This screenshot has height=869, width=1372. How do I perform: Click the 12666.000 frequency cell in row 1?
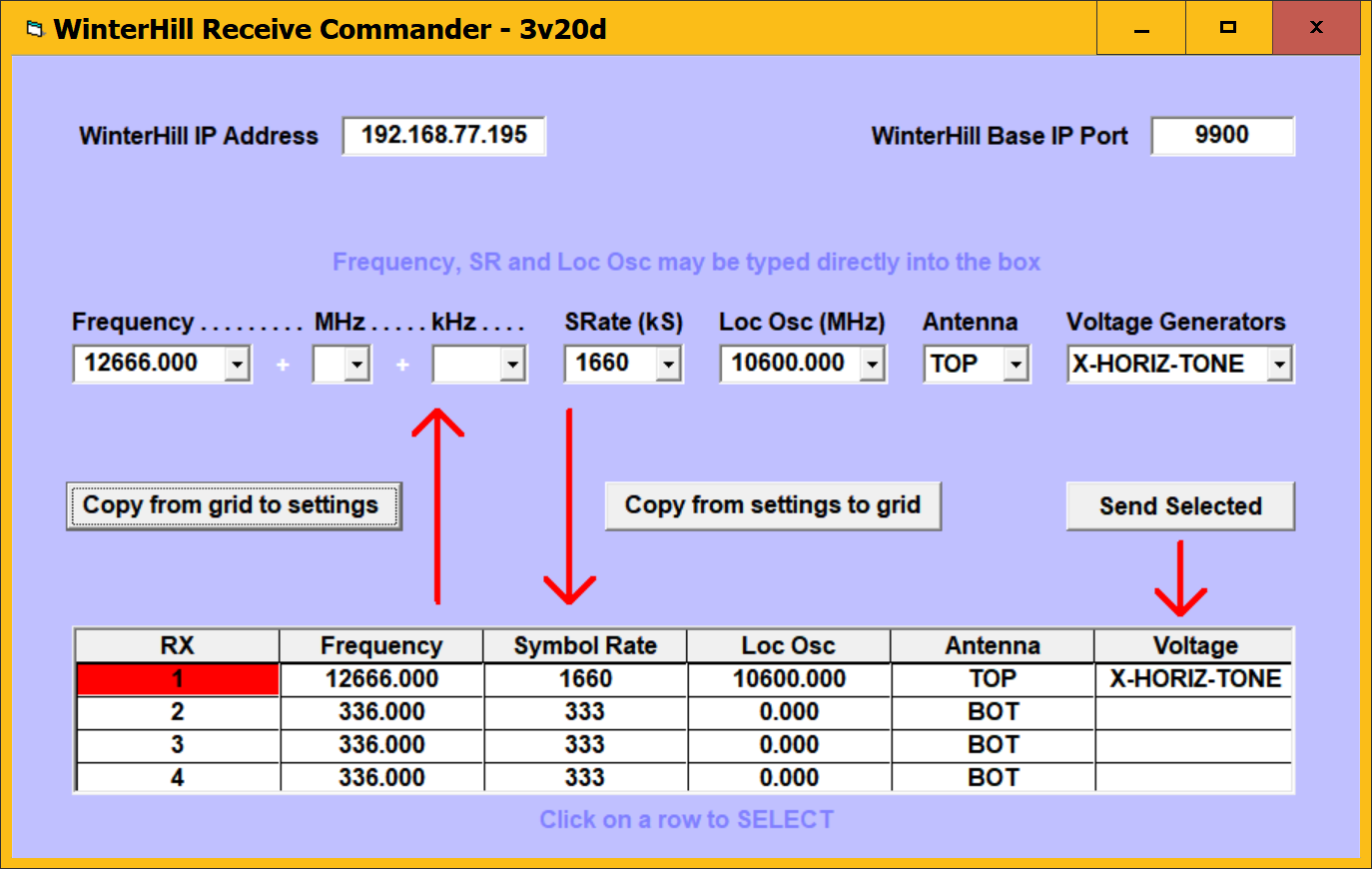(x=381, y=679)
